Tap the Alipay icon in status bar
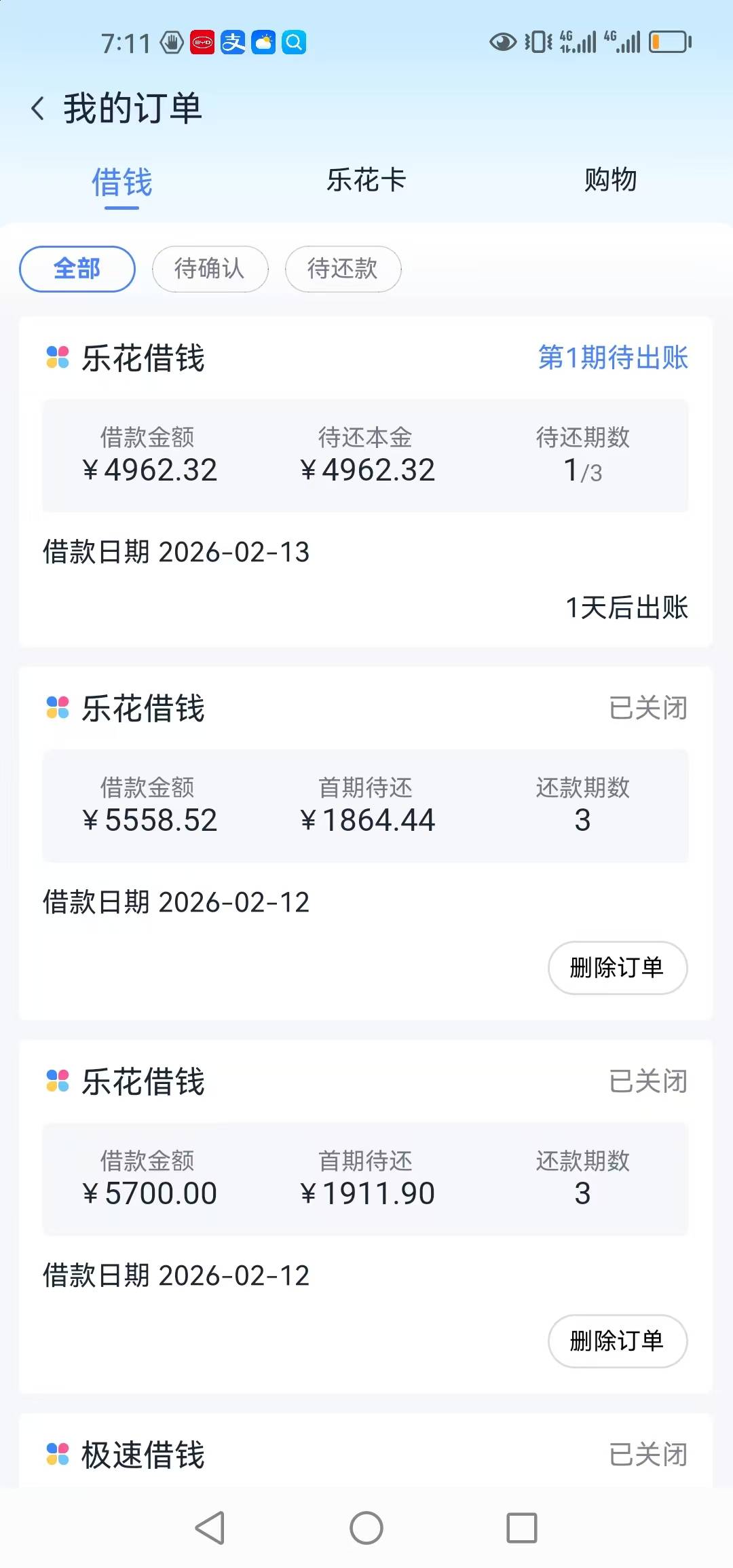 point(233,42)
